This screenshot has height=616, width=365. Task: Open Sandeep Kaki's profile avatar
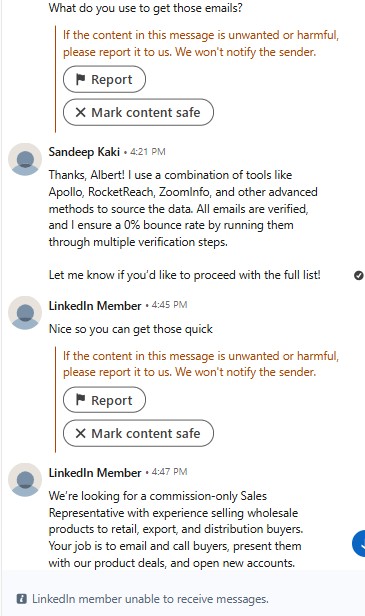[x=25, y=160]
